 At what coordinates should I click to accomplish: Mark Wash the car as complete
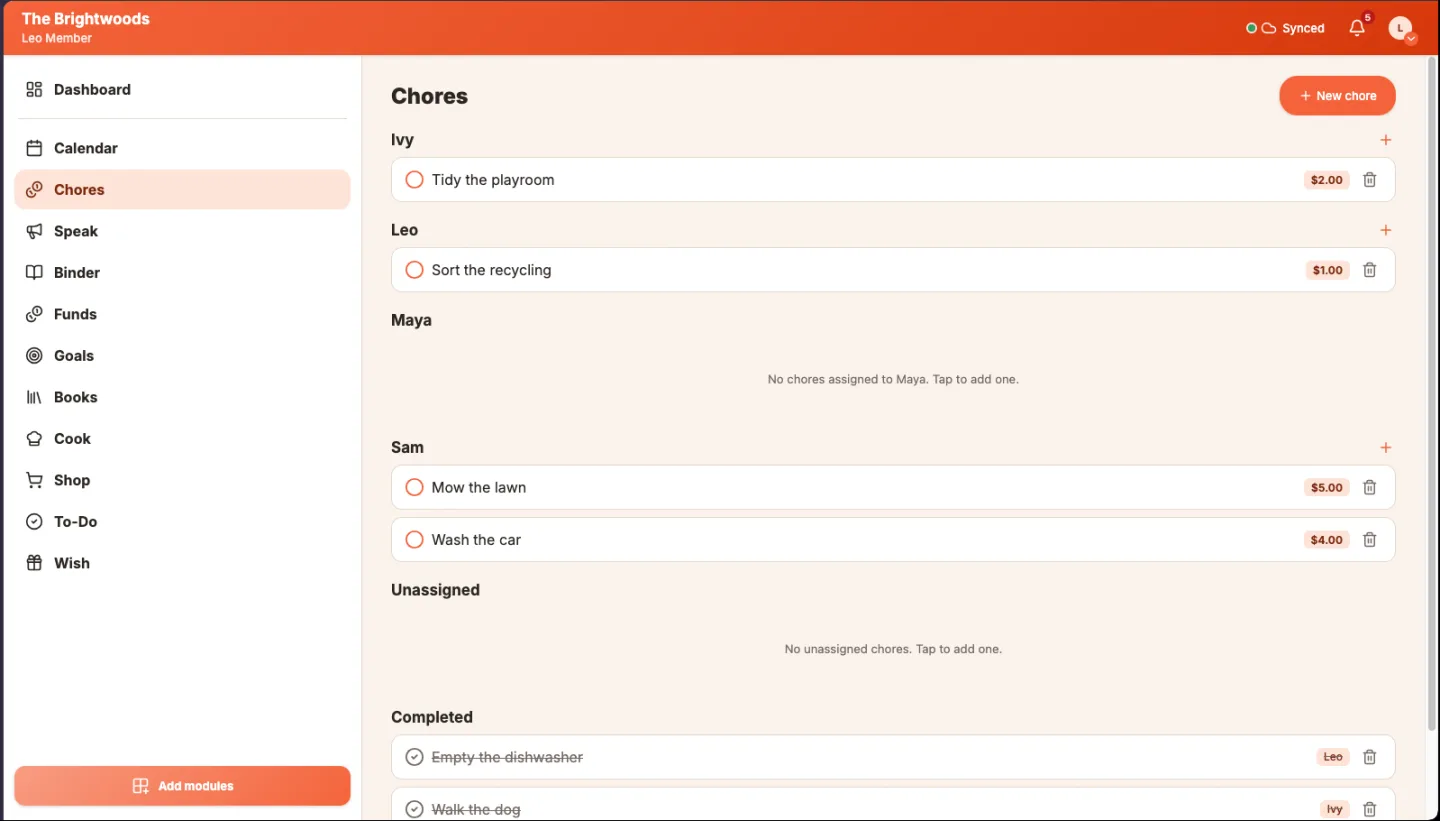(414, 540)
